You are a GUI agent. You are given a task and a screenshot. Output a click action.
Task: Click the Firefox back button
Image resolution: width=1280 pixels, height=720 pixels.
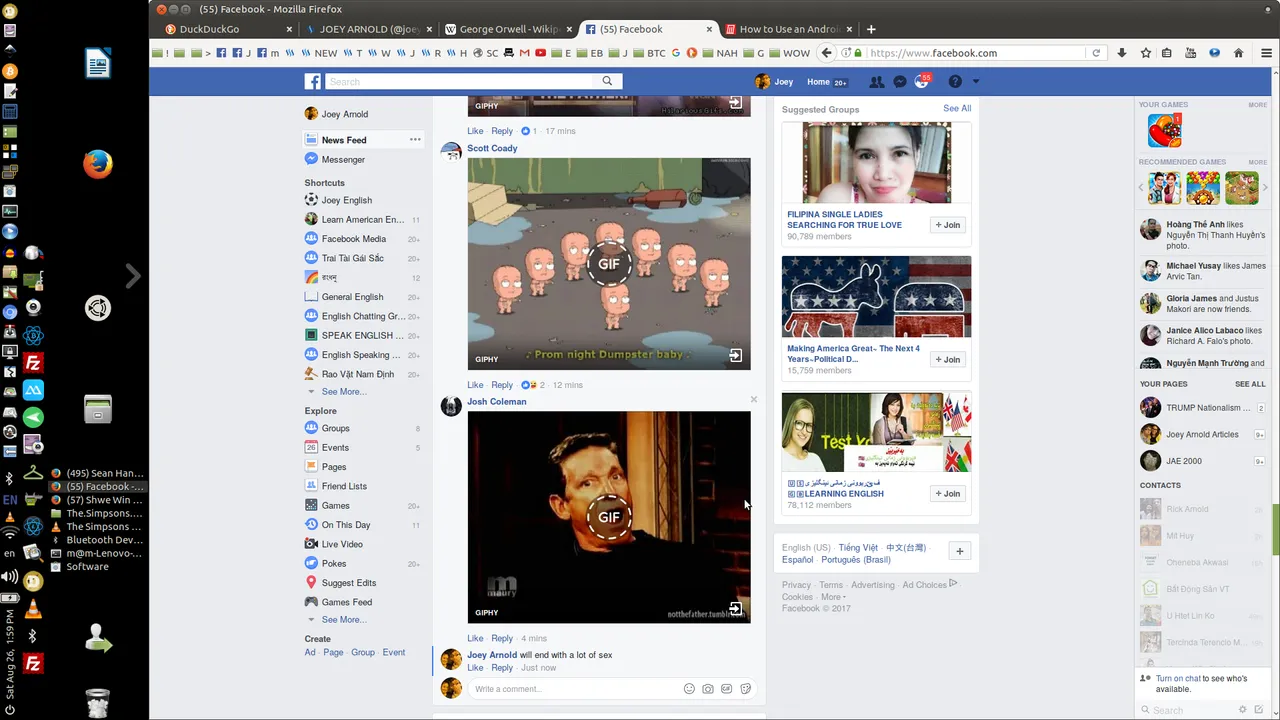click(826, 53)
